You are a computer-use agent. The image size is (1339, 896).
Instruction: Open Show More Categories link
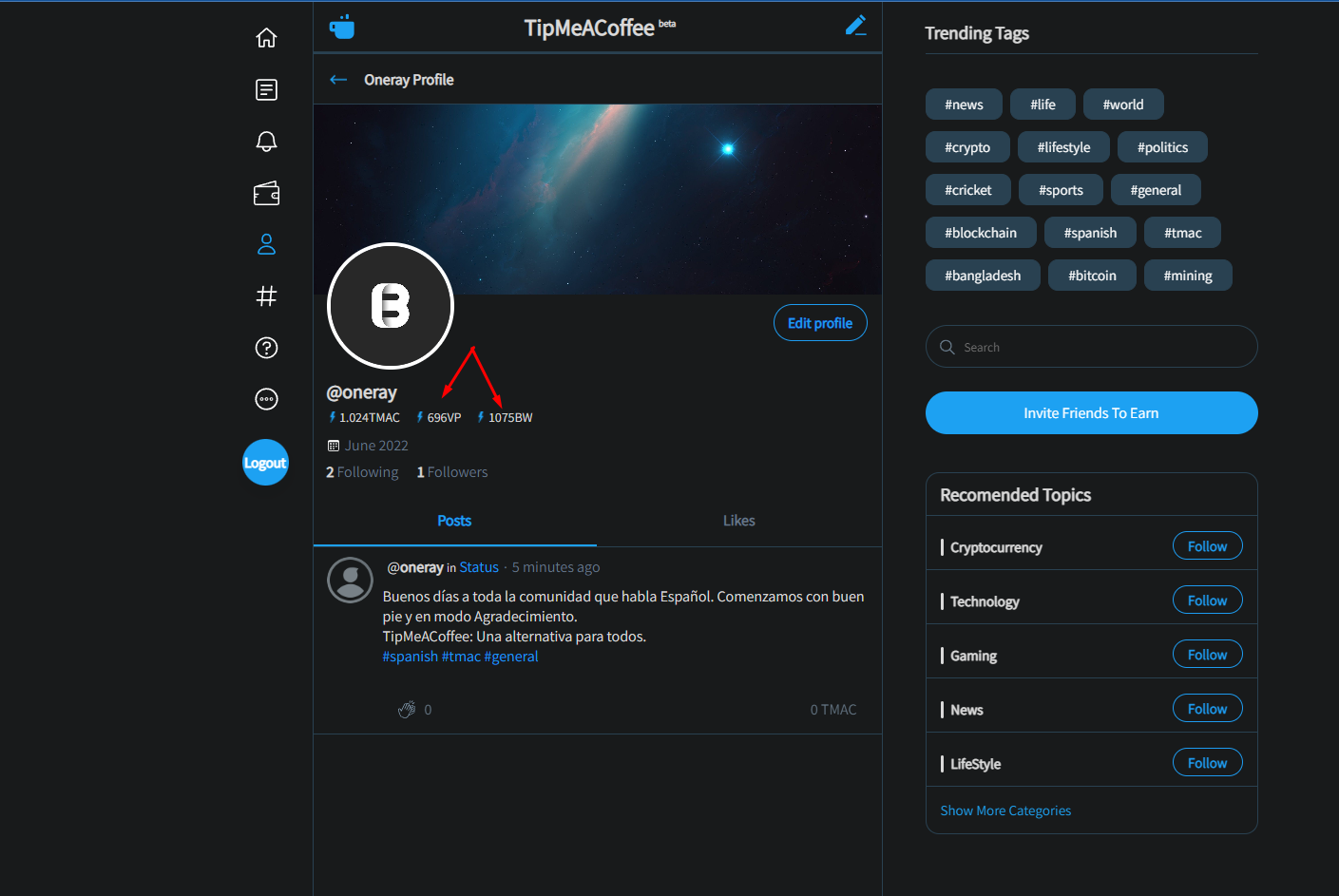click(x=1005, y=810)
